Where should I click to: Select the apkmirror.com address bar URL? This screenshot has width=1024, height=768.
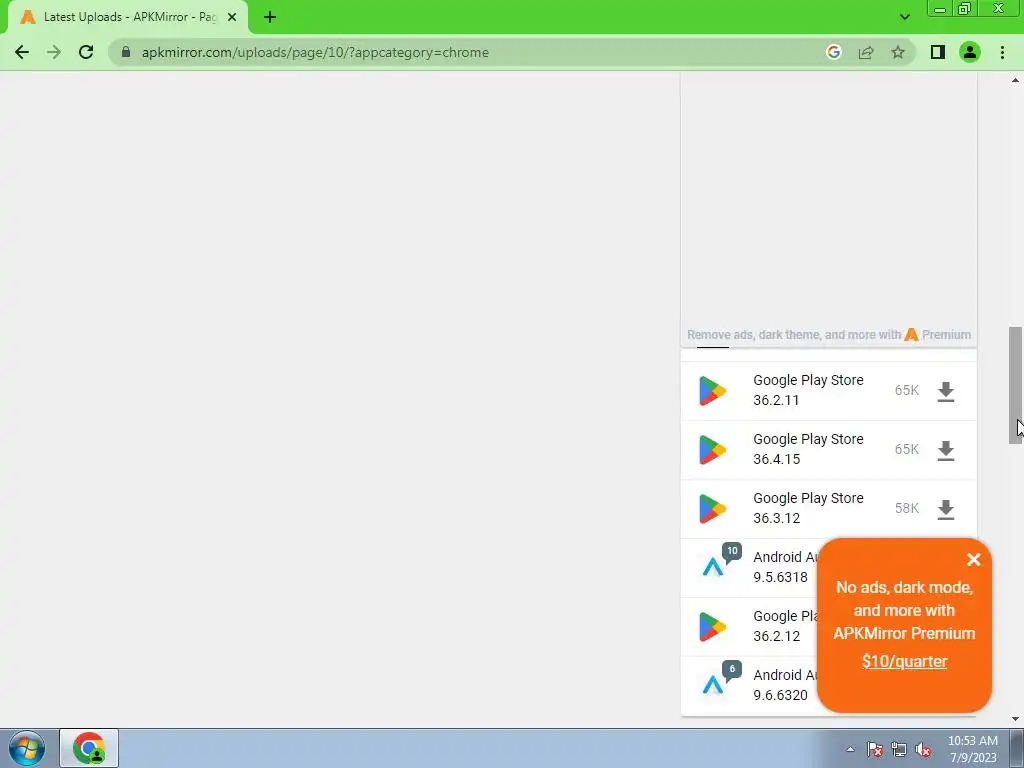(315, 52)
